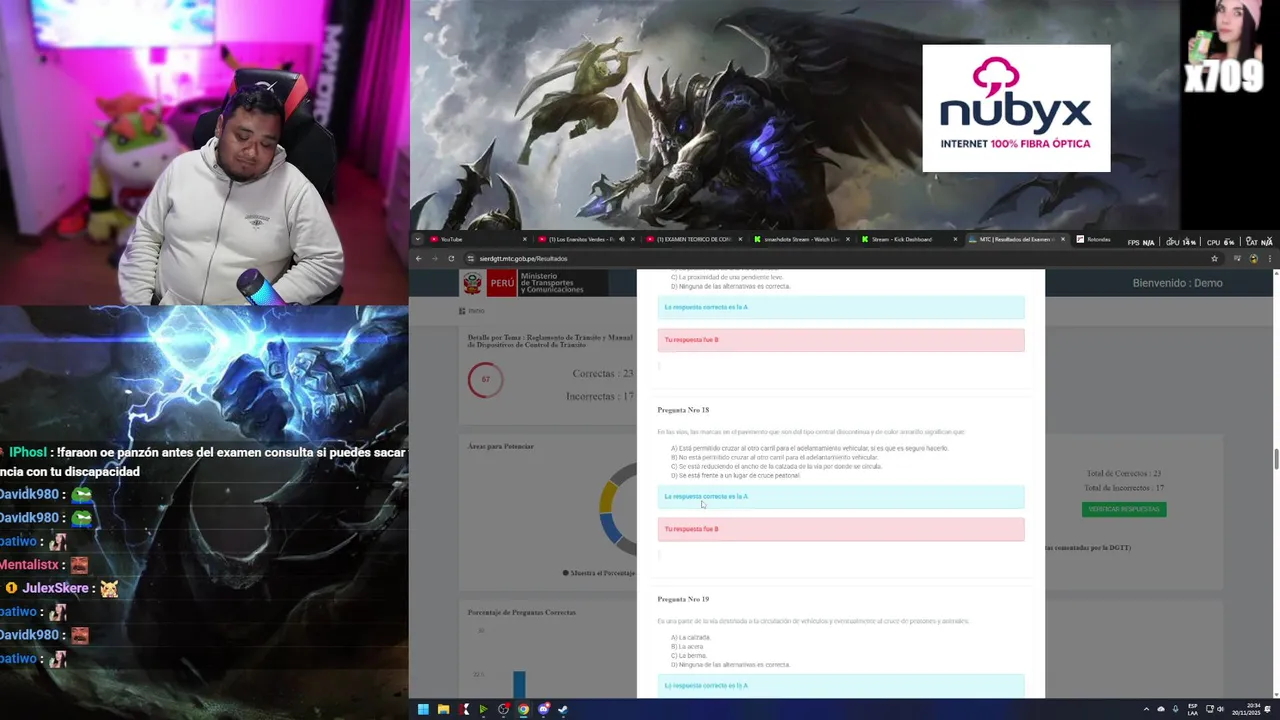Open the Windows Start menu
Image resolution: width=1280 pixels, height=720 pixels.
(423, 709)
